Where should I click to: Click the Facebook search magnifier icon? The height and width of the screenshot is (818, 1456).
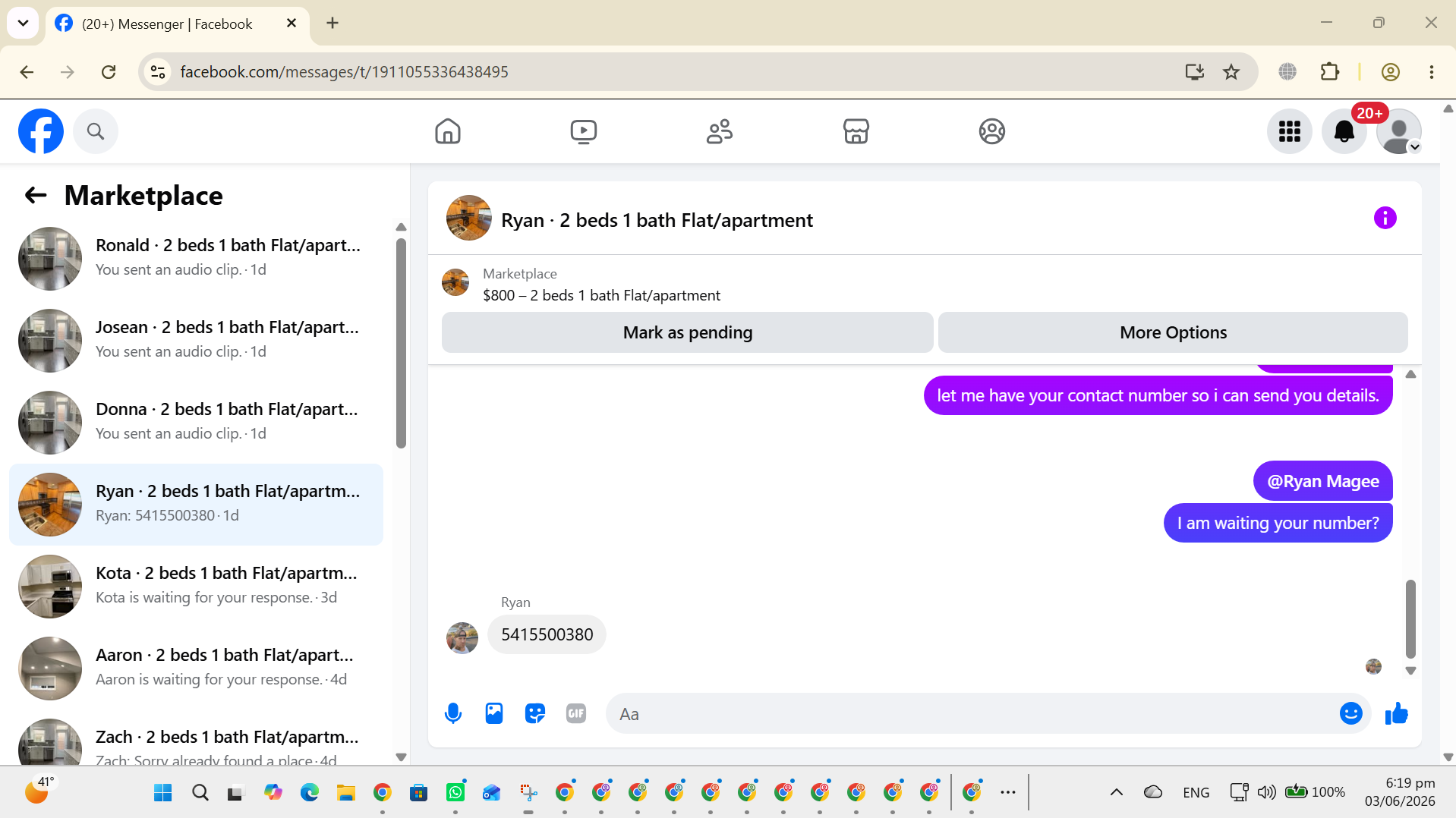point(96,131)
